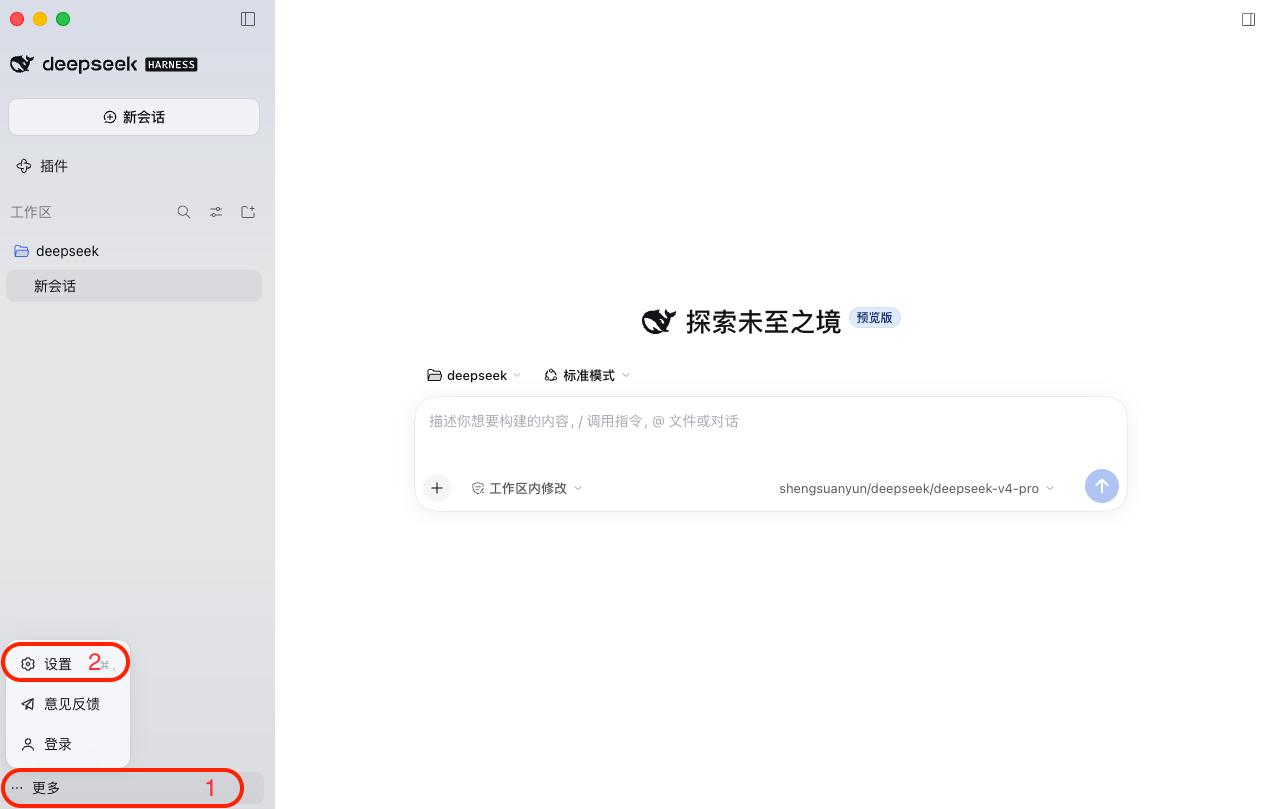The height and width of the screenshot is (809, 1262).
Task: Open workspace filter settings icon
Action: click(216, 212)
